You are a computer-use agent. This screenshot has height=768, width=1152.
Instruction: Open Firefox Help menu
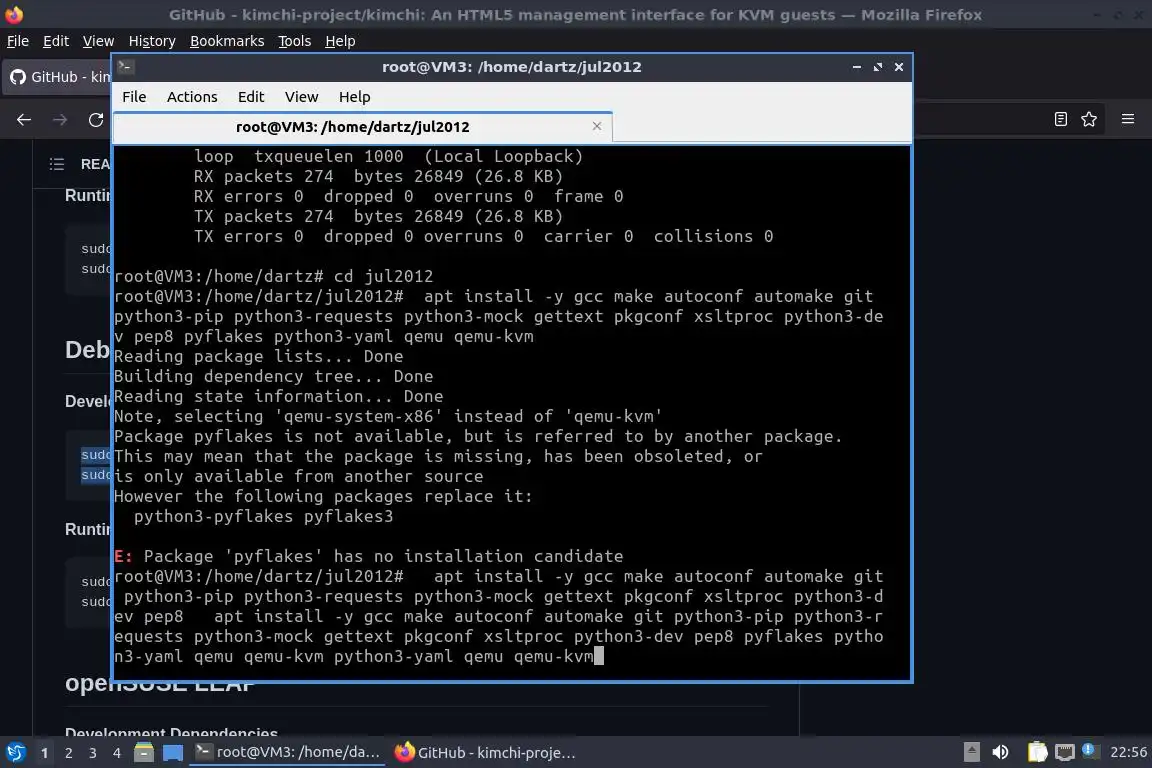(340, 41)
